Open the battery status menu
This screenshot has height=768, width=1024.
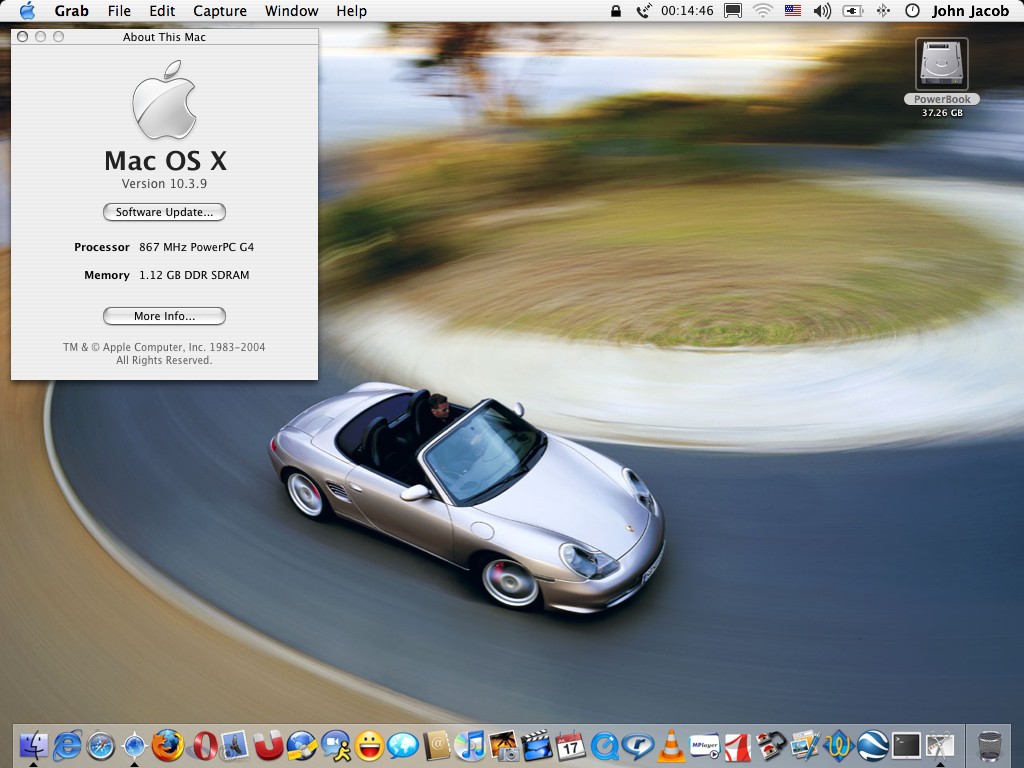click(x=853, y=10)
